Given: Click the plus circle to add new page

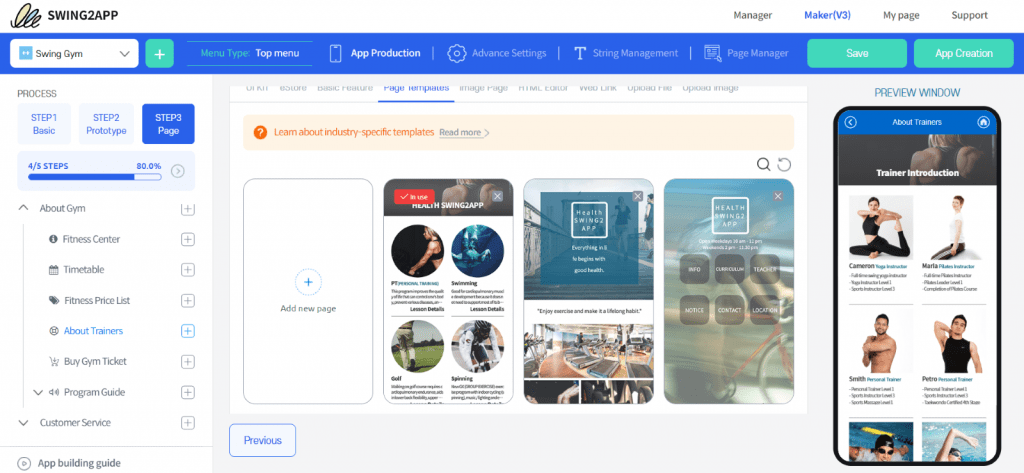Looking at the screenshot, I should (308, 282).
